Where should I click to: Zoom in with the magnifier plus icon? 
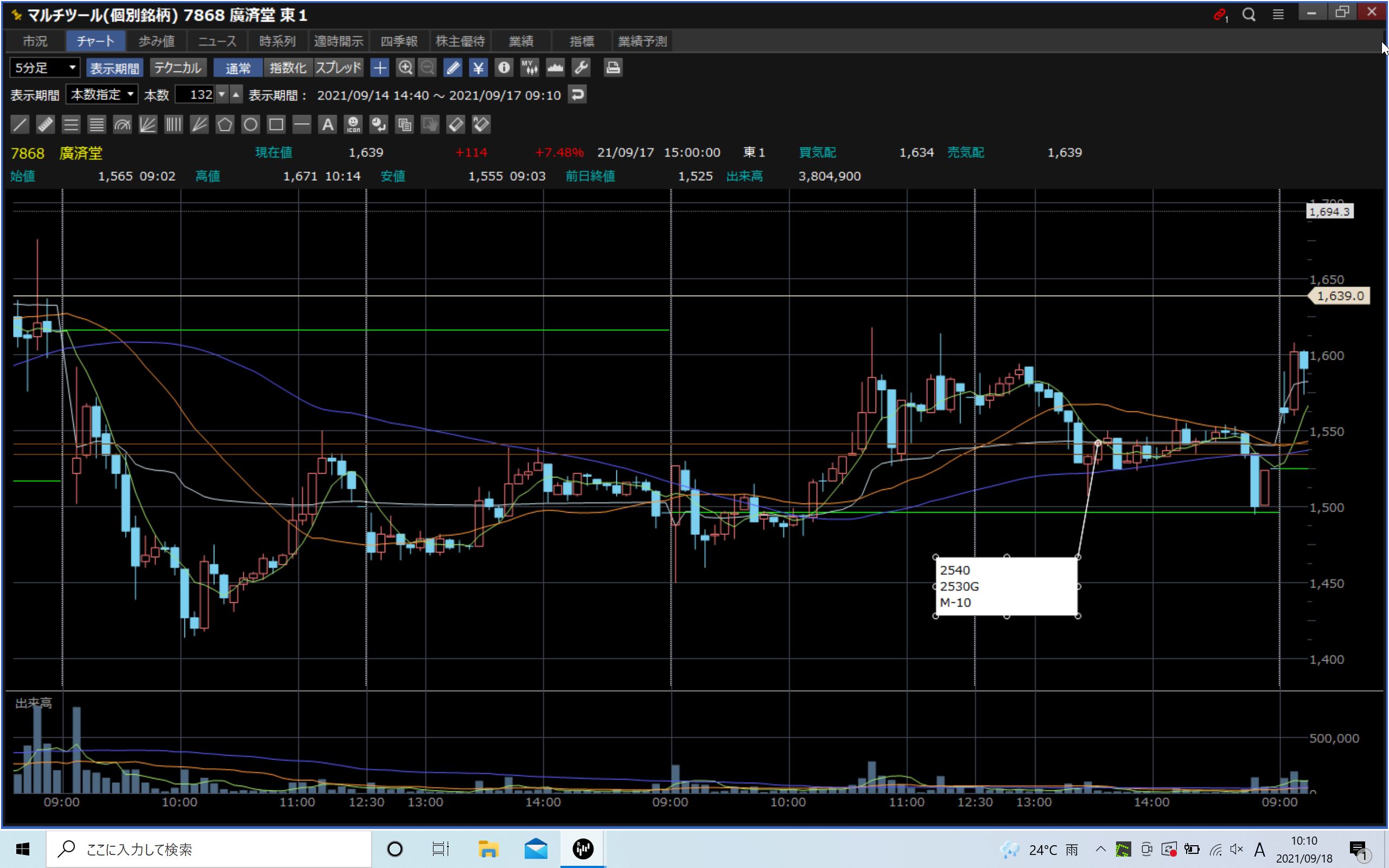[x=405, y=68]
